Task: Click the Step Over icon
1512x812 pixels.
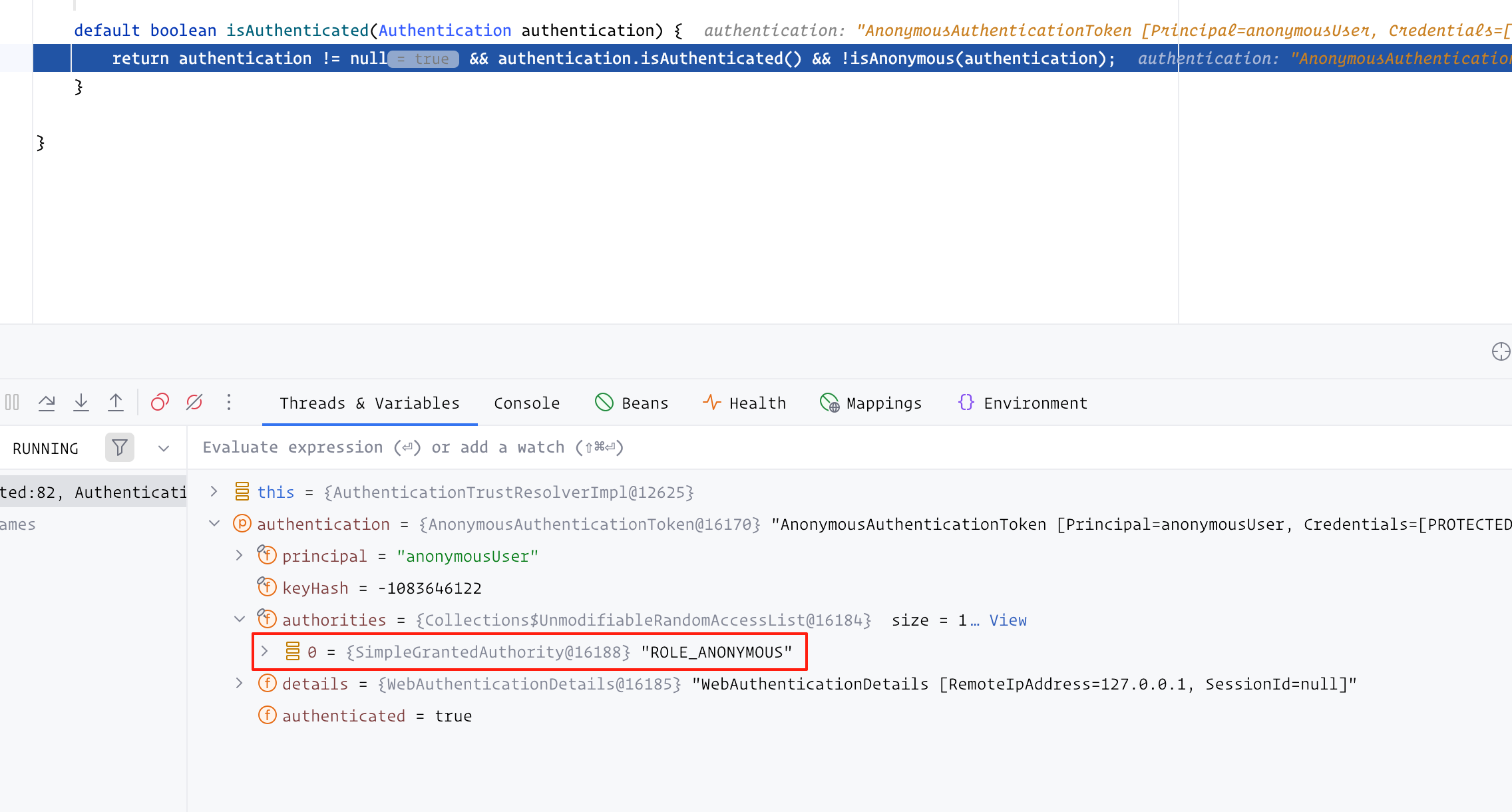Action: (47, 402)
